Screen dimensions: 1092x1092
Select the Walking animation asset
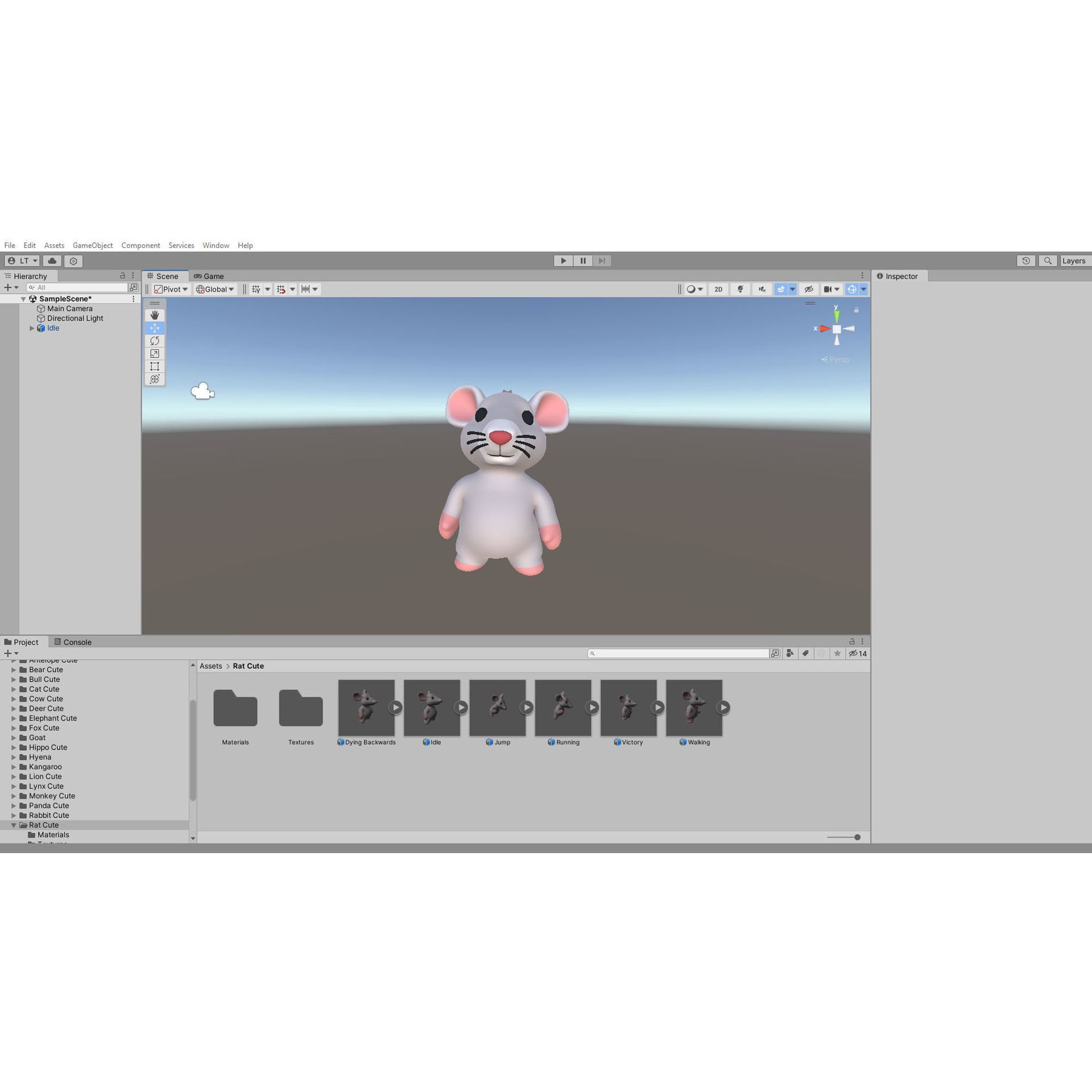click(693, 708)
